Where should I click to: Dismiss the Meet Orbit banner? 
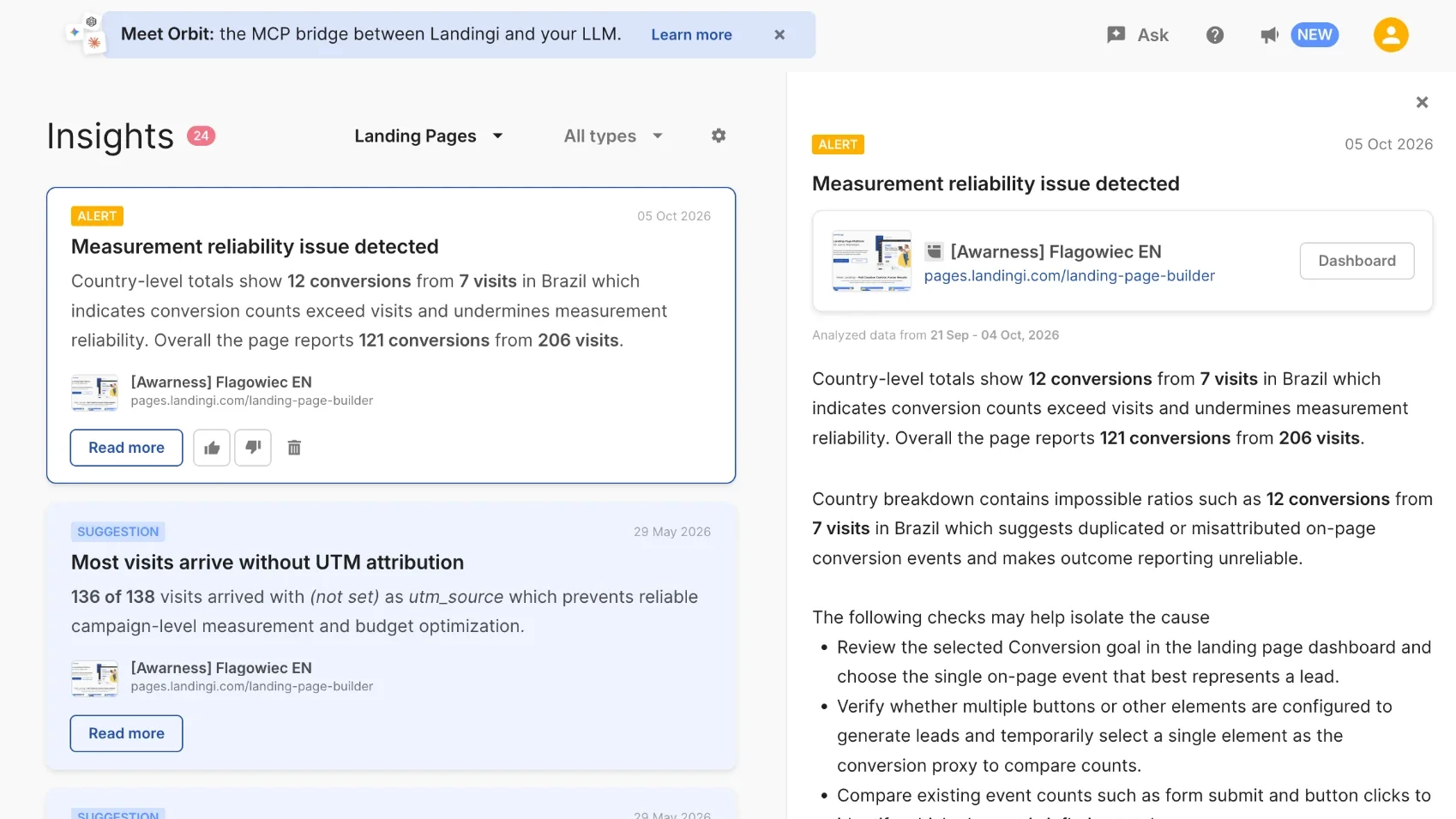779,35
